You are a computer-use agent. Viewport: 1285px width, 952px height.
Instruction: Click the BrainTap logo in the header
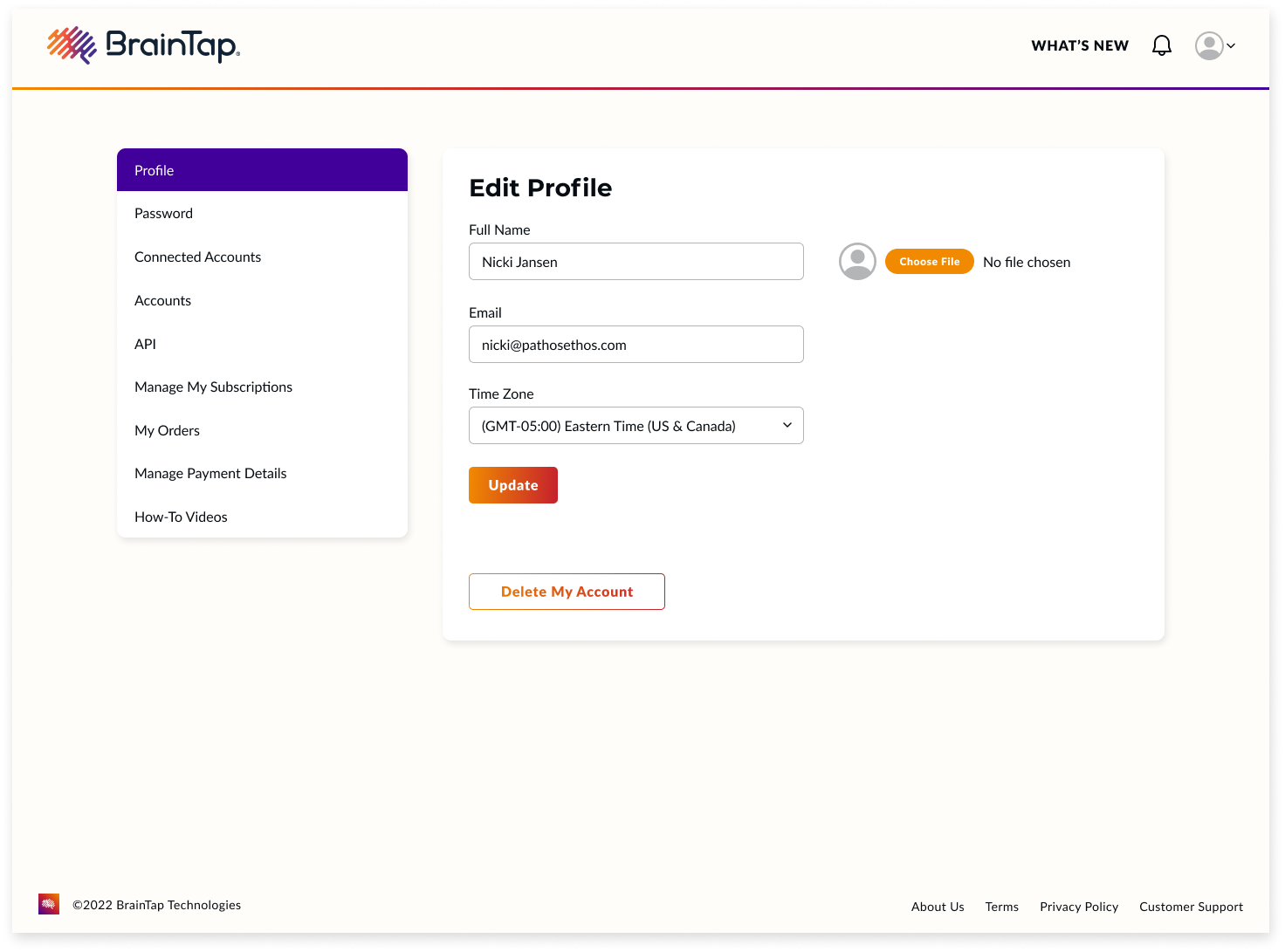pyautogui.click(x=144, y=45)
